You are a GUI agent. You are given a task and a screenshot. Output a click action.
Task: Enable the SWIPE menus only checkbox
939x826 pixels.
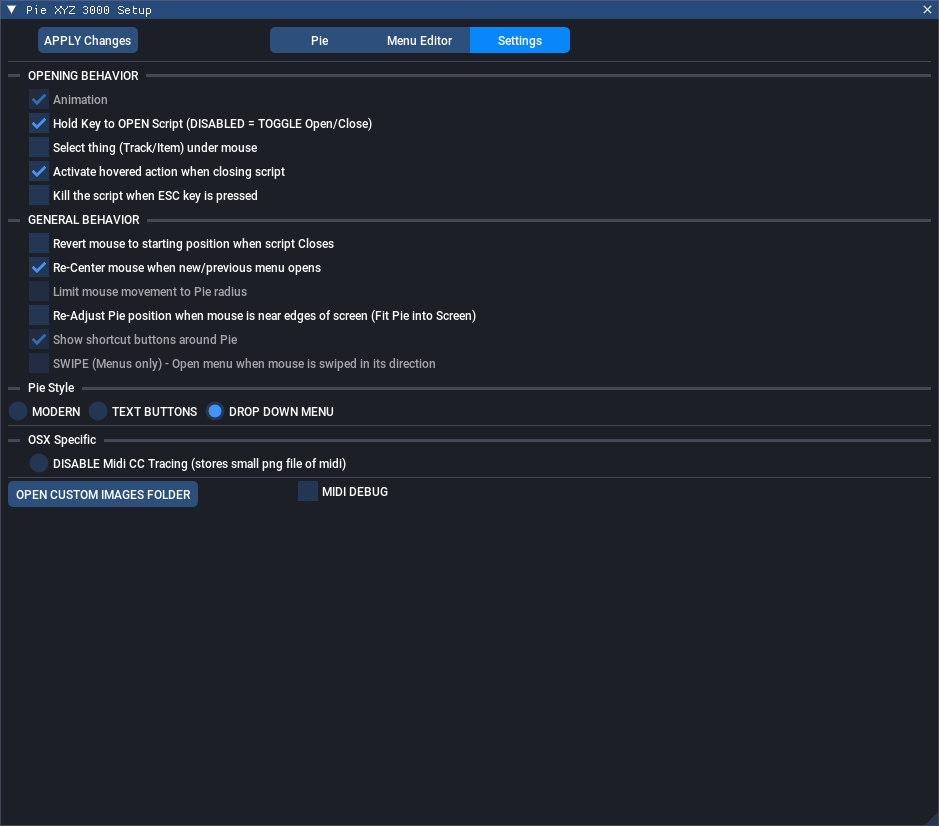pyautogui.click(x=39, y=363)
